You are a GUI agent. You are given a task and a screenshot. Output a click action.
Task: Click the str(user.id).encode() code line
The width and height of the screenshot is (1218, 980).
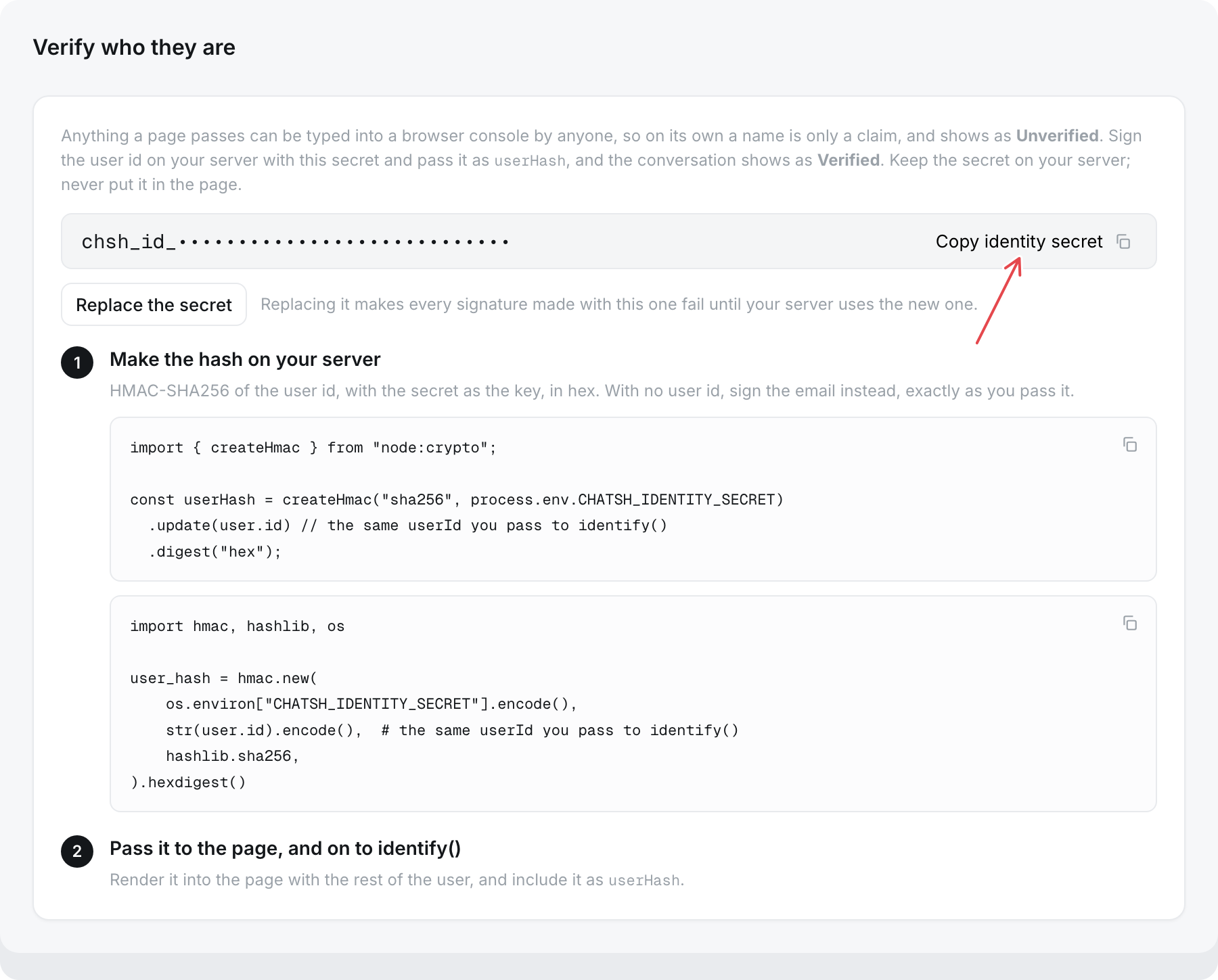click(x=452, y=730)
